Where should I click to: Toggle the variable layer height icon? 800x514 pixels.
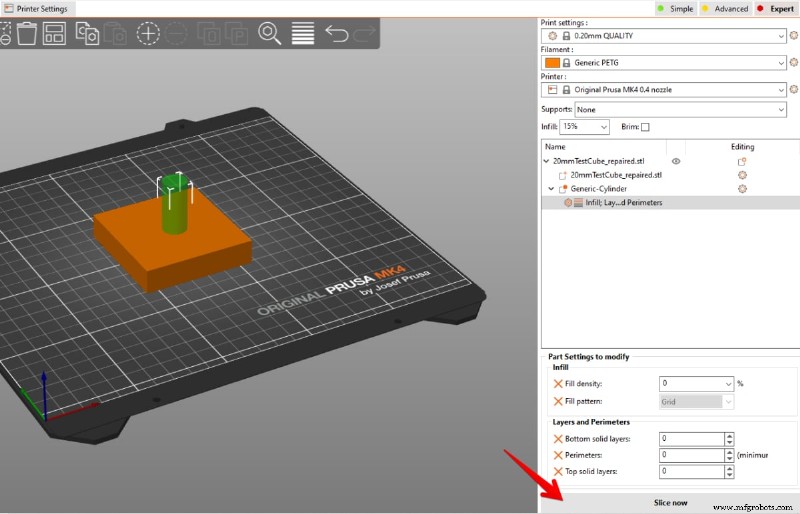tap(303, 34)
